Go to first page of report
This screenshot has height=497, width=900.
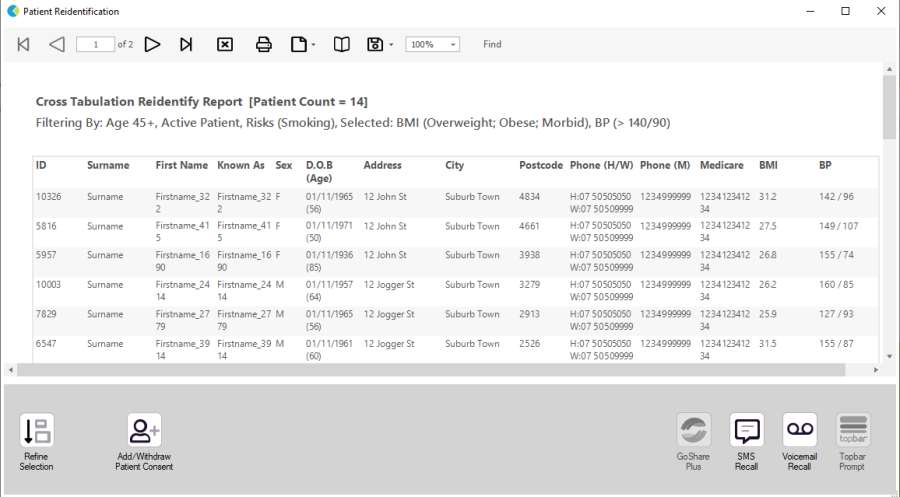click(24, 44)
